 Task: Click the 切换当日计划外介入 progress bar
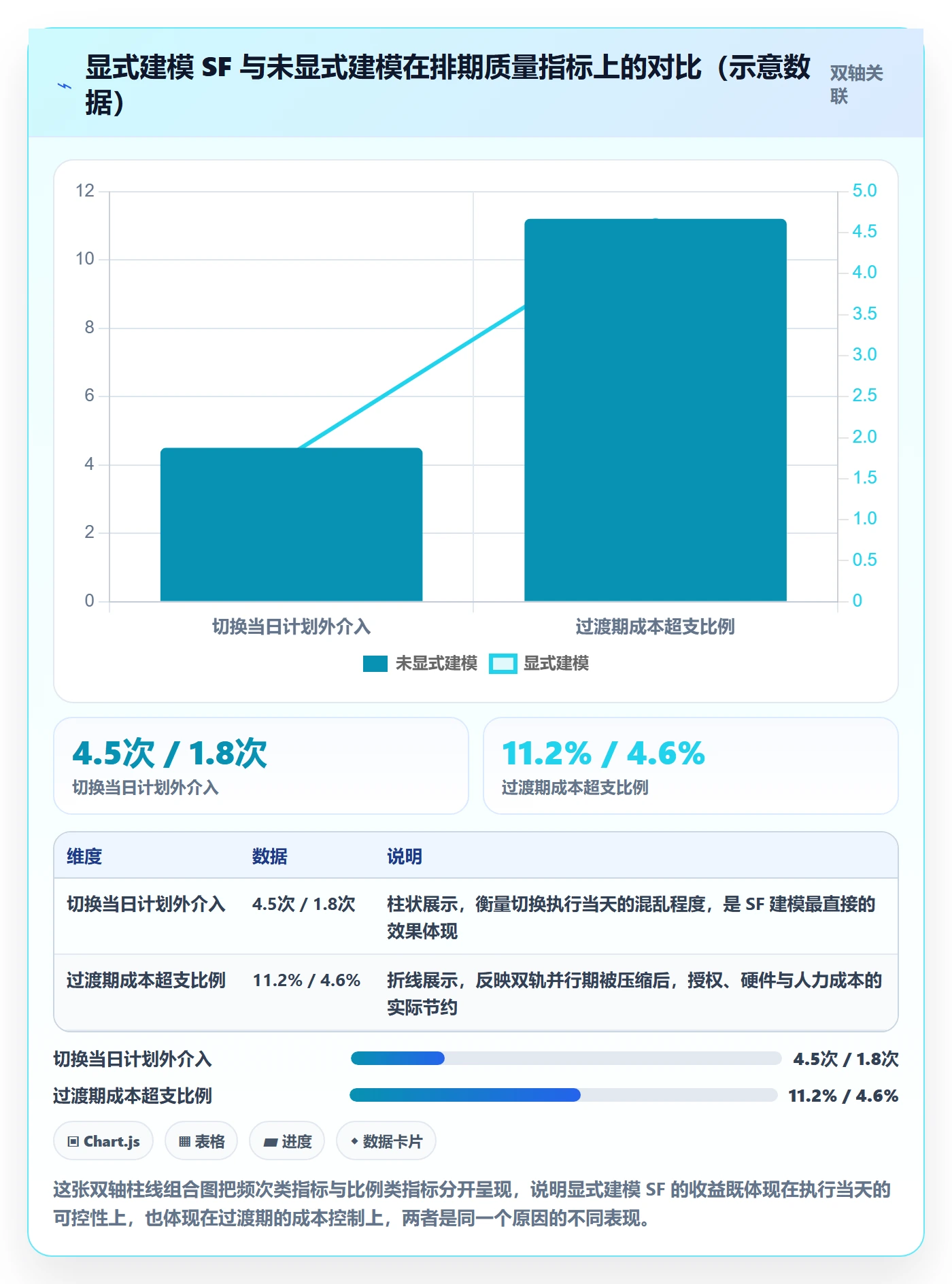pyautogui.click(x=566, y=1058)
